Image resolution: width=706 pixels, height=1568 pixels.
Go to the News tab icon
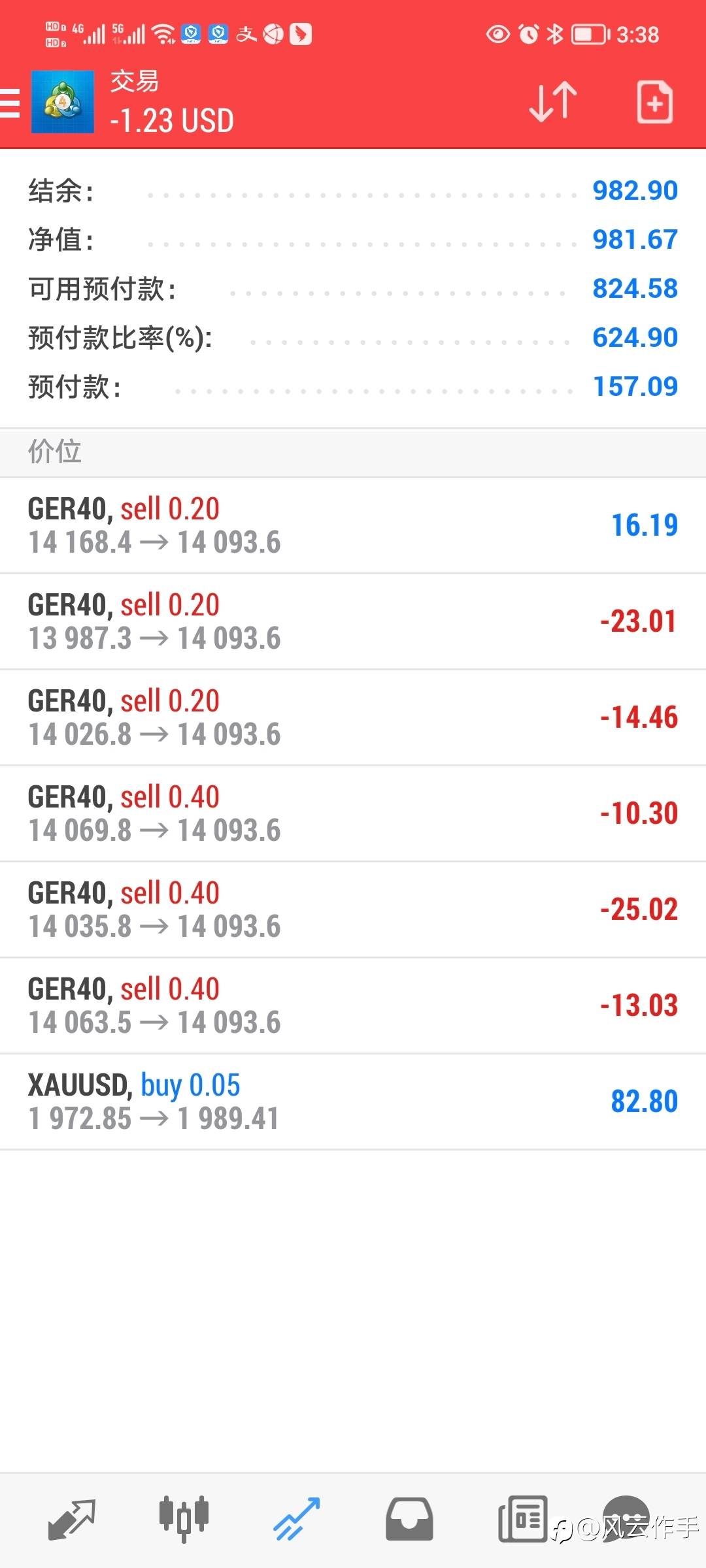tap(522, 1518)
